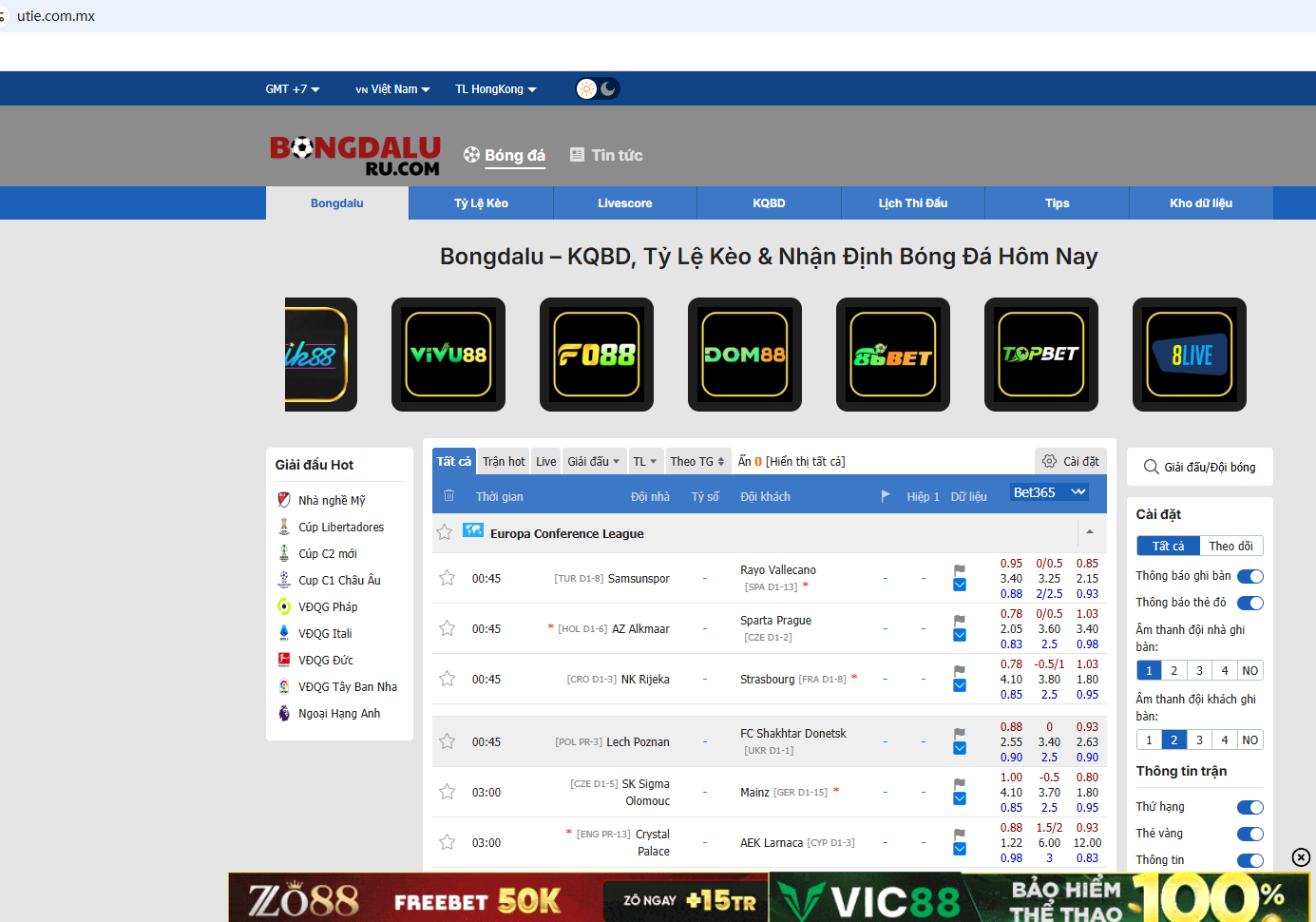1316x922 pixels.
Task: Star the SK Sigma Olomouc match
Action: [448, 792]
